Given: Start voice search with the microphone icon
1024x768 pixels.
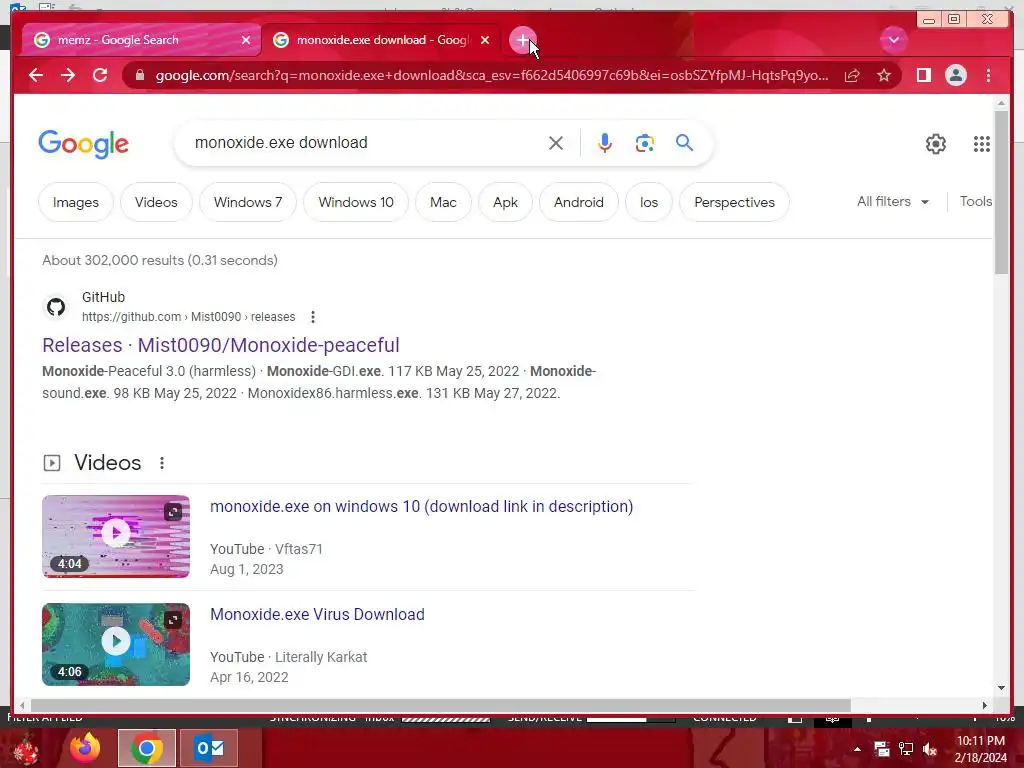Looking at the screenshot, I should [605, 143].
